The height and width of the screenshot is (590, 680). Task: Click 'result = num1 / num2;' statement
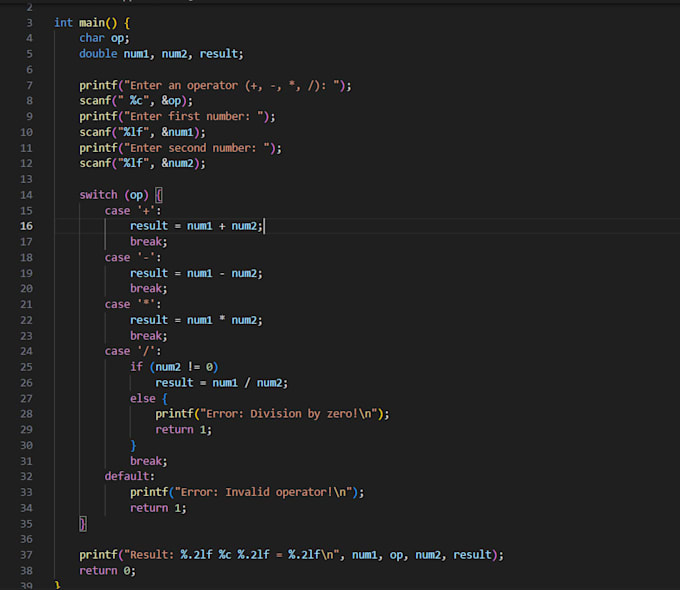click(222, 383)
